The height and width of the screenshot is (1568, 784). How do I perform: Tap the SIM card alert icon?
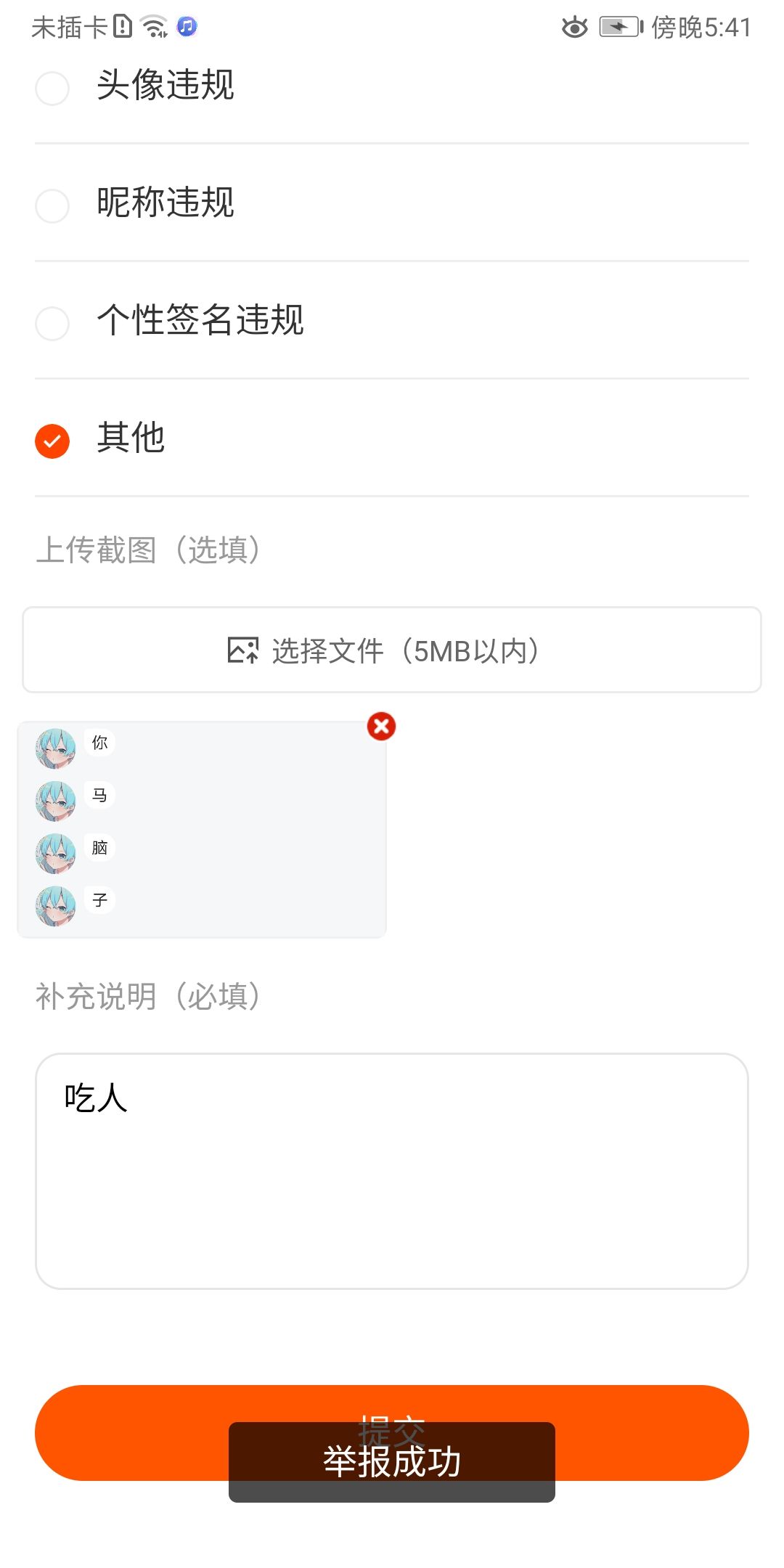point(123,27)
